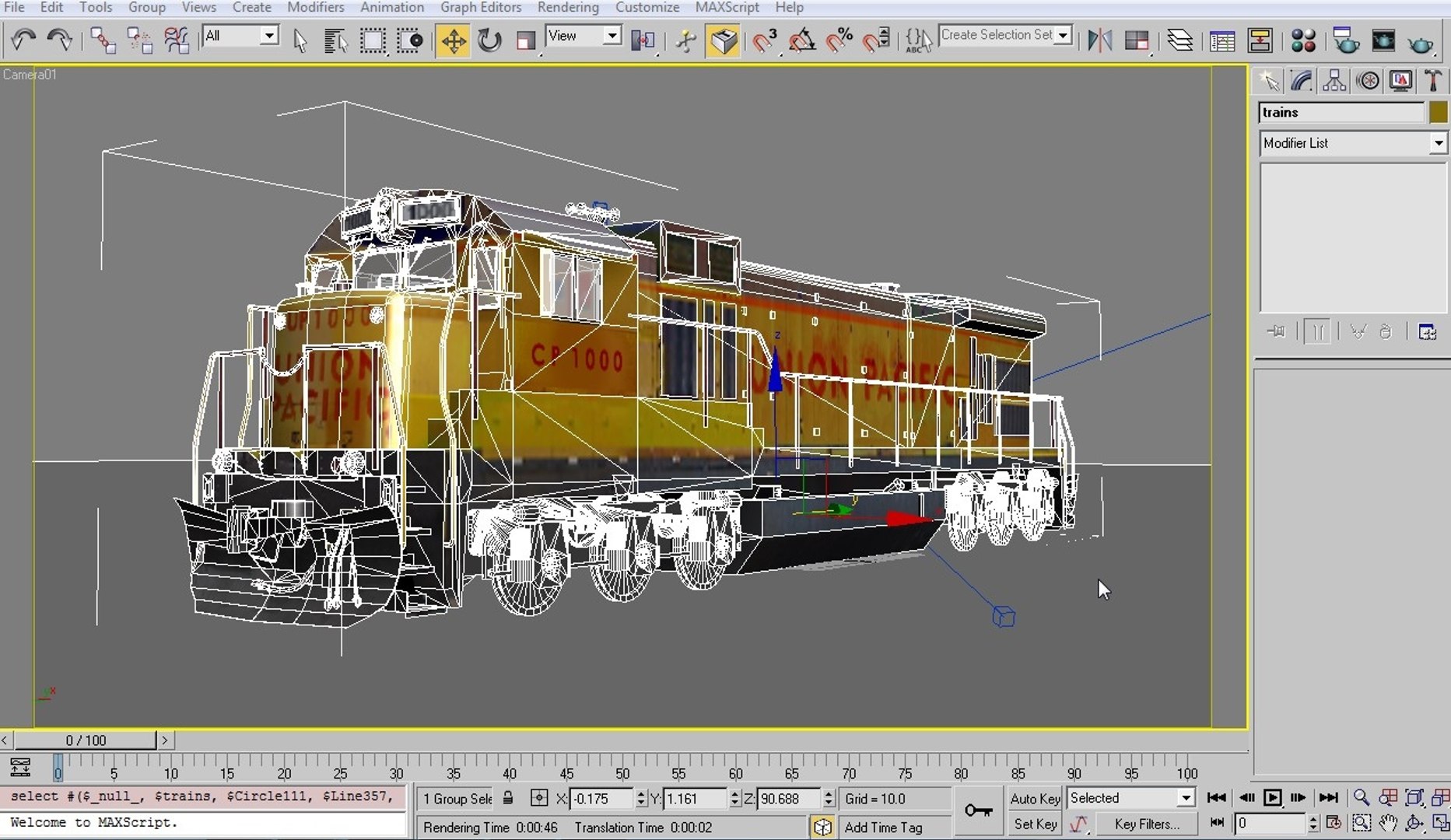Open Schematic View toolbar icon
The height and width of the screenshot is (840, 1451).
1260,40
